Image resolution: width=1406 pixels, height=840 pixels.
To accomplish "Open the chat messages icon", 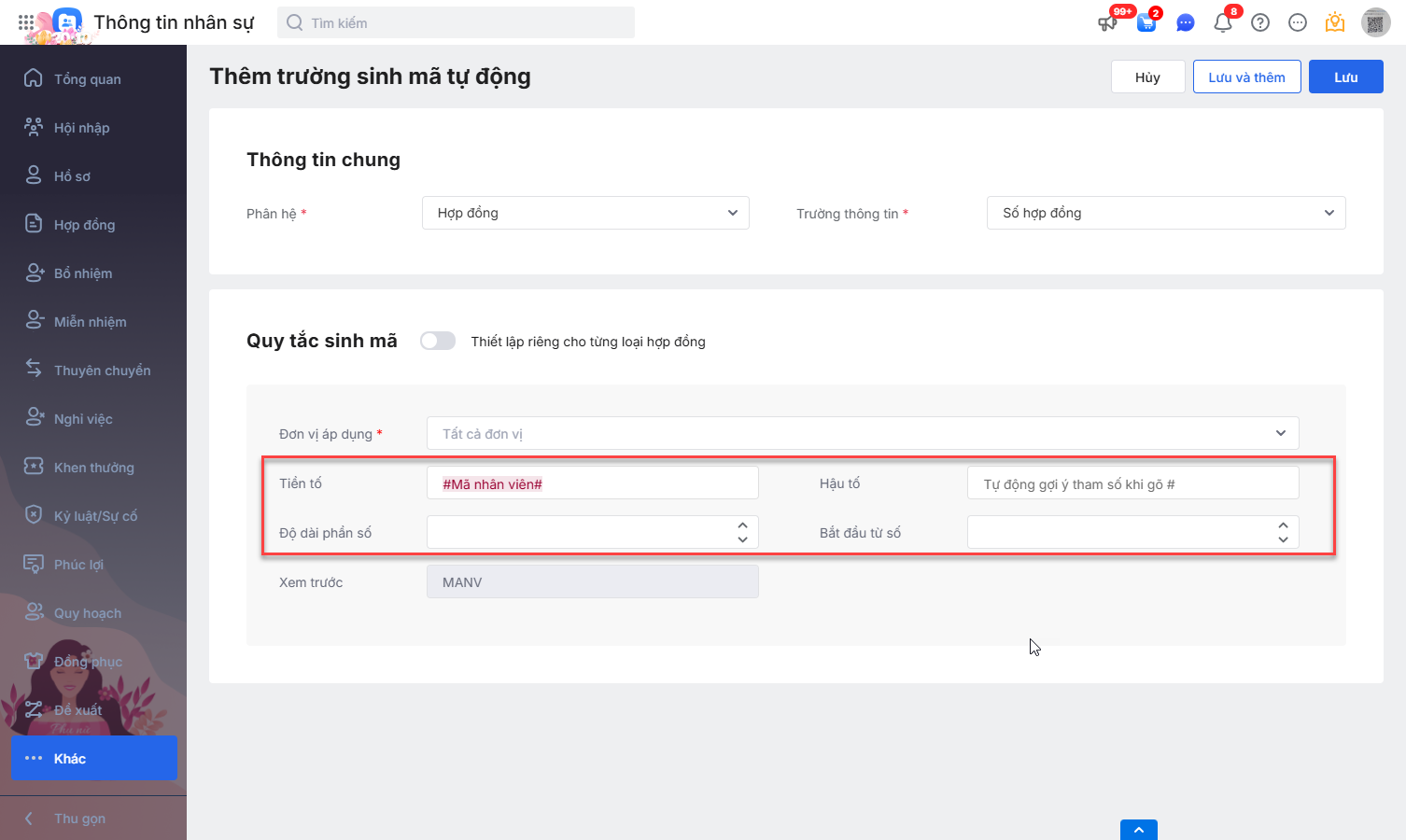I will click(x=1185, y=23).
